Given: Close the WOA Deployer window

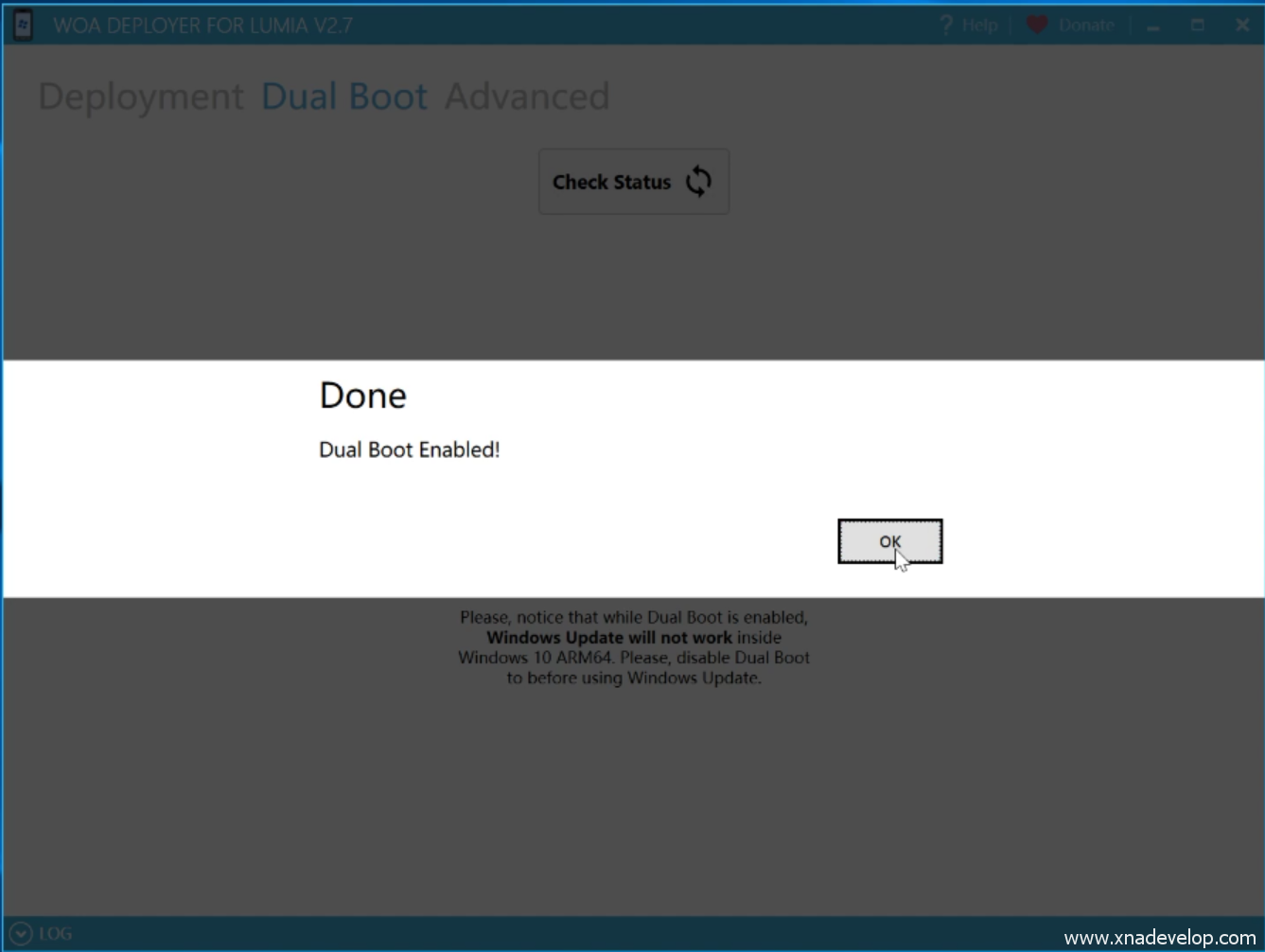Looking at the screenshot, I should (1242, 26).
